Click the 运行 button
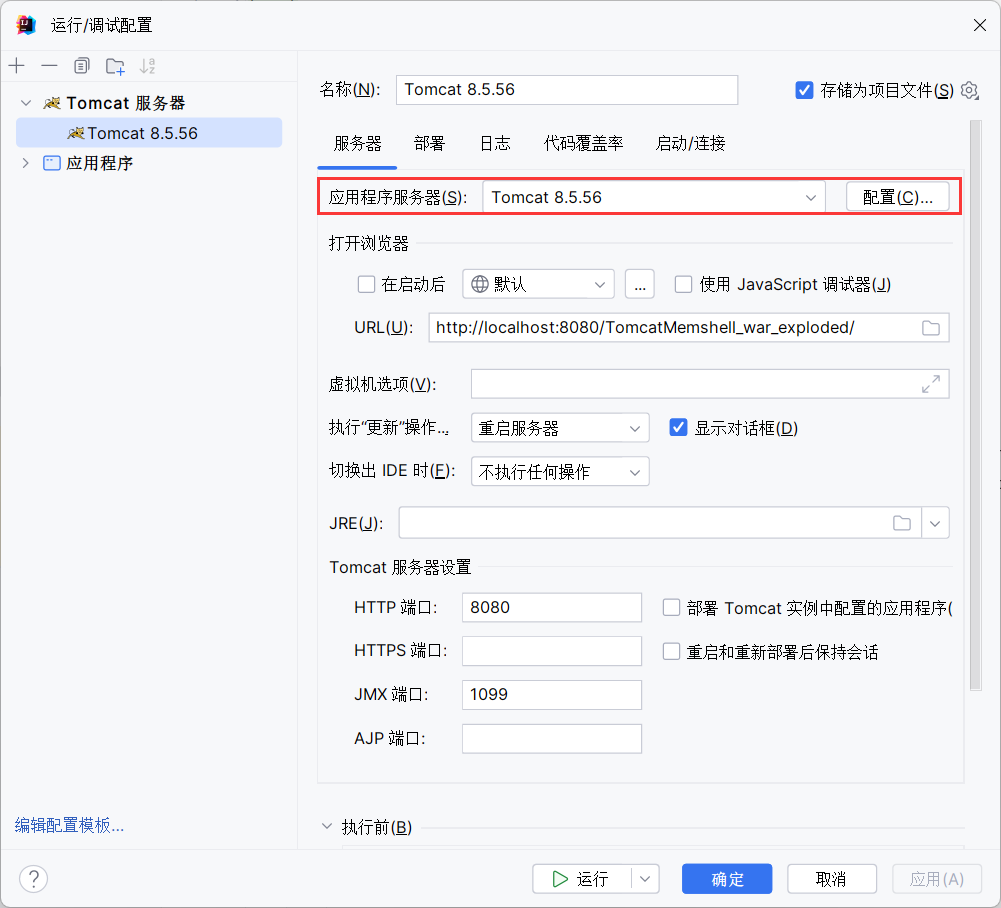Screen dimensions: 1001x908 582,879
